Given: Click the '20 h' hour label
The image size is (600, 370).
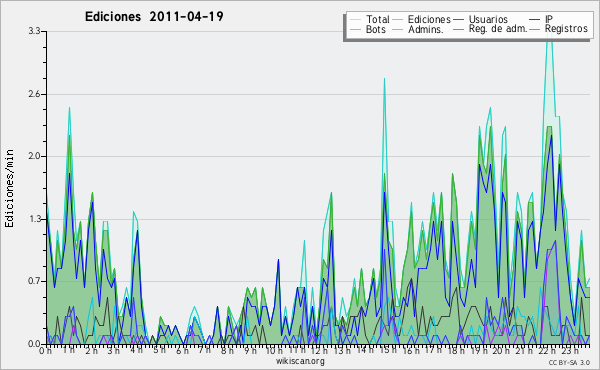Looking at the screenshot, I should (x=501, y=351).
